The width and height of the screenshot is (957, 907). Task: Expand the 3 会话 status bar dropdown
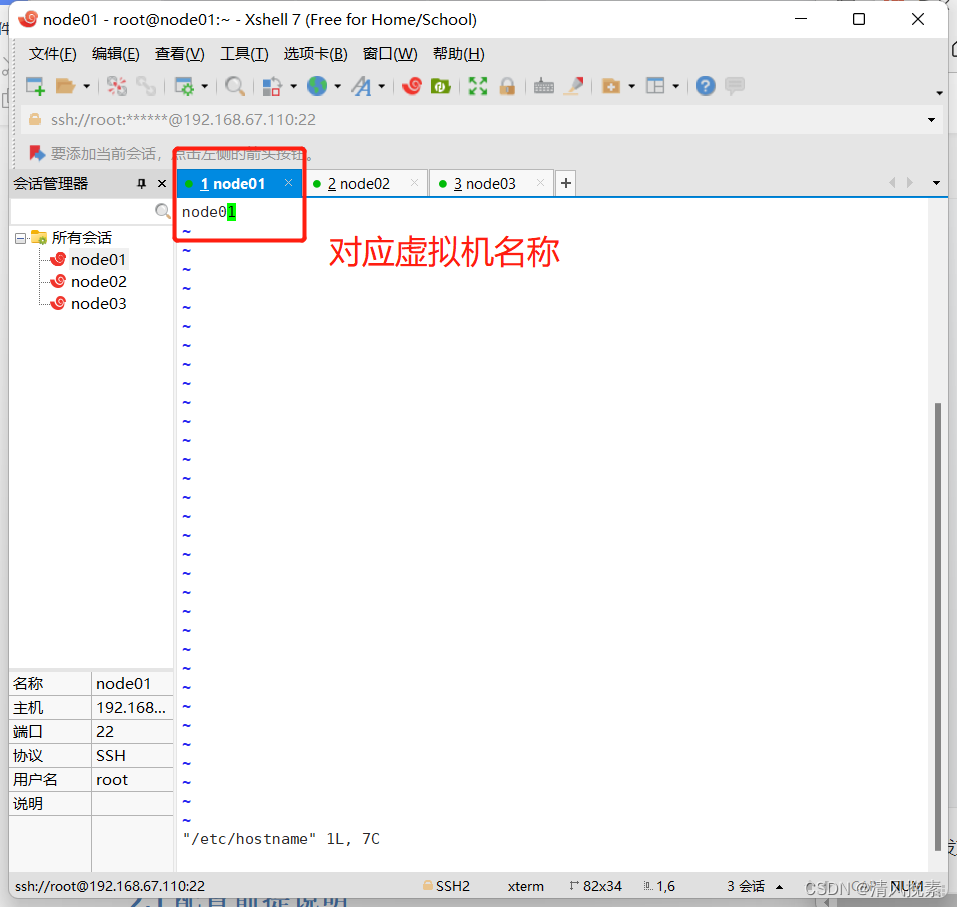click(x=780, y=886)
